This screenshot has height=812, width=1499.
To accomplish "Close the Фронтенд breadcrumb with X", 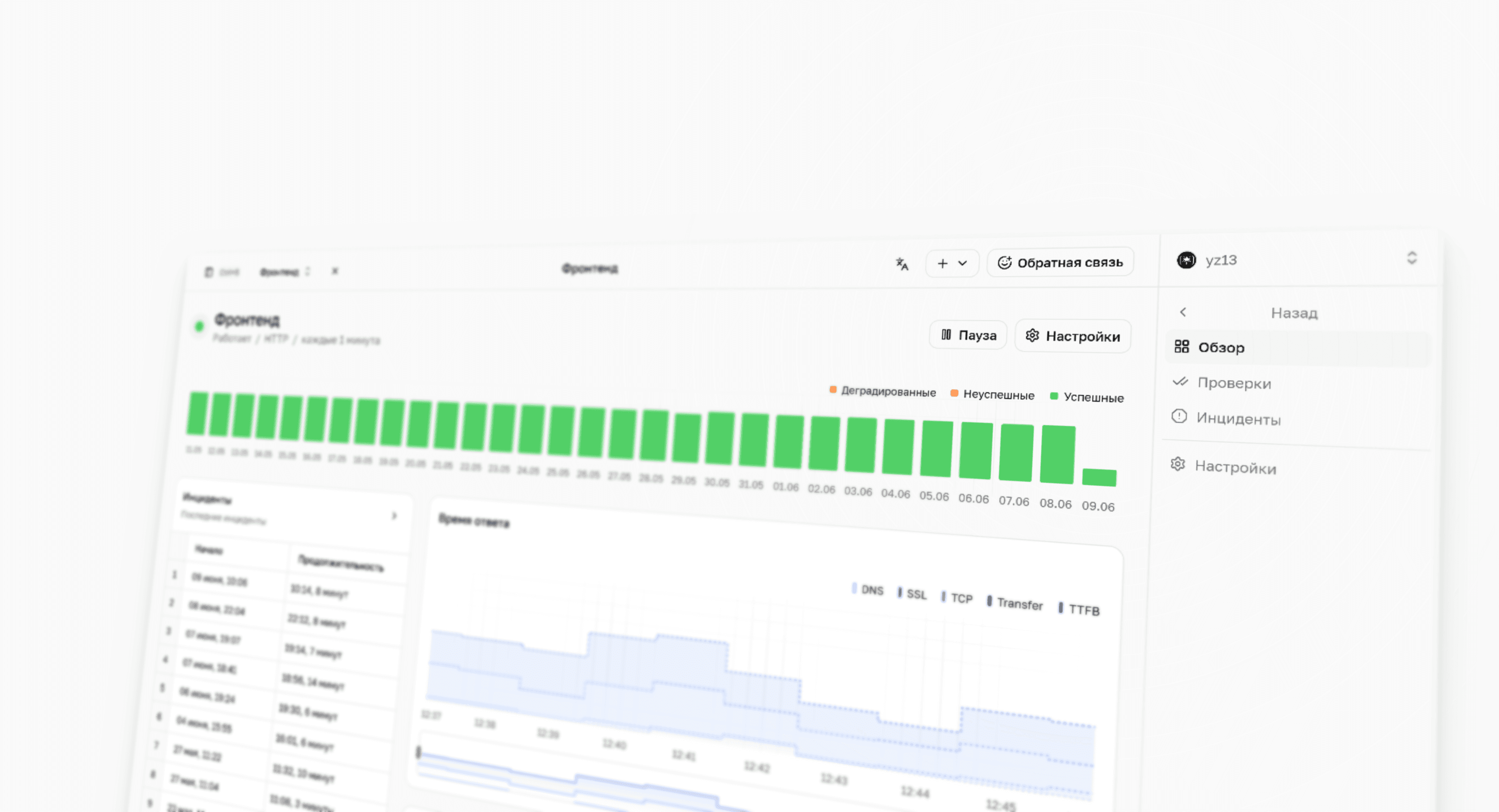I will [334, 271].
